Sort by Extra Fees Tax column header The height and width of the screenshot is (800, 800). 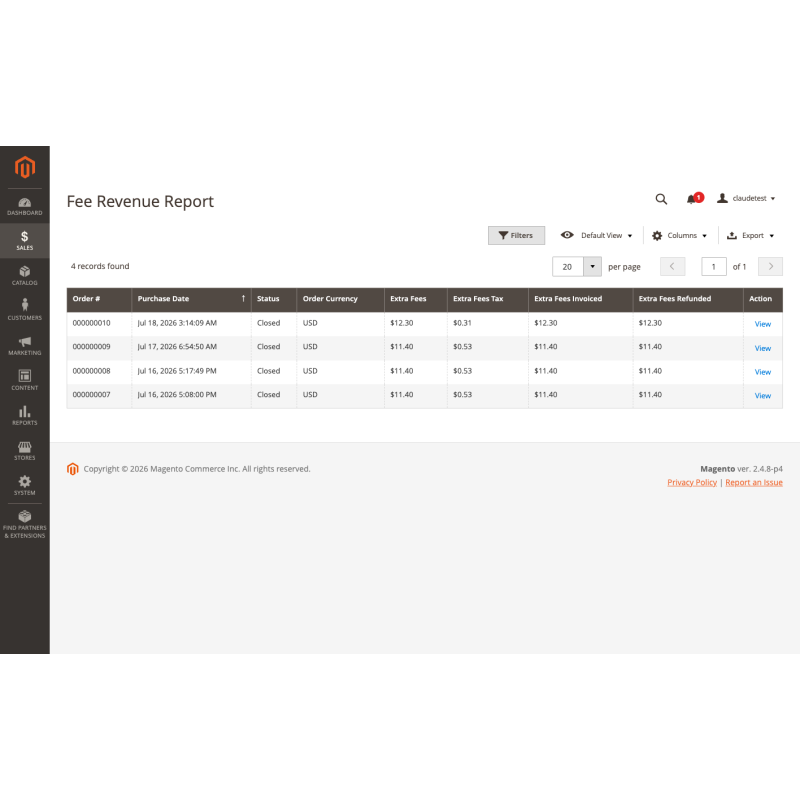tap(487, 299)
